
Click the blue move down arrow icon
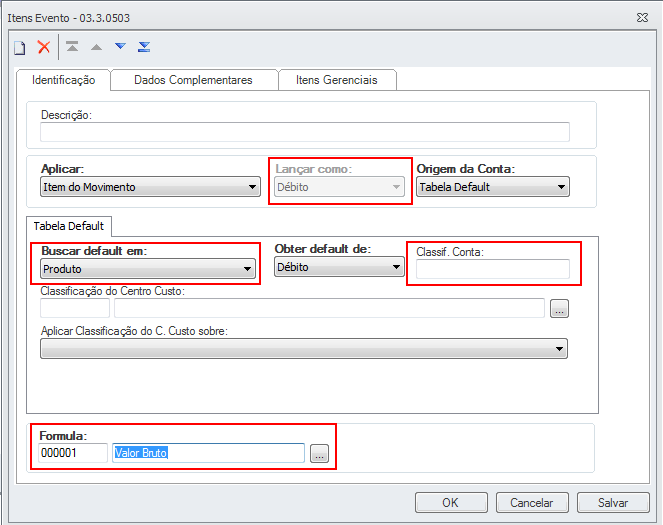point(121,46)
